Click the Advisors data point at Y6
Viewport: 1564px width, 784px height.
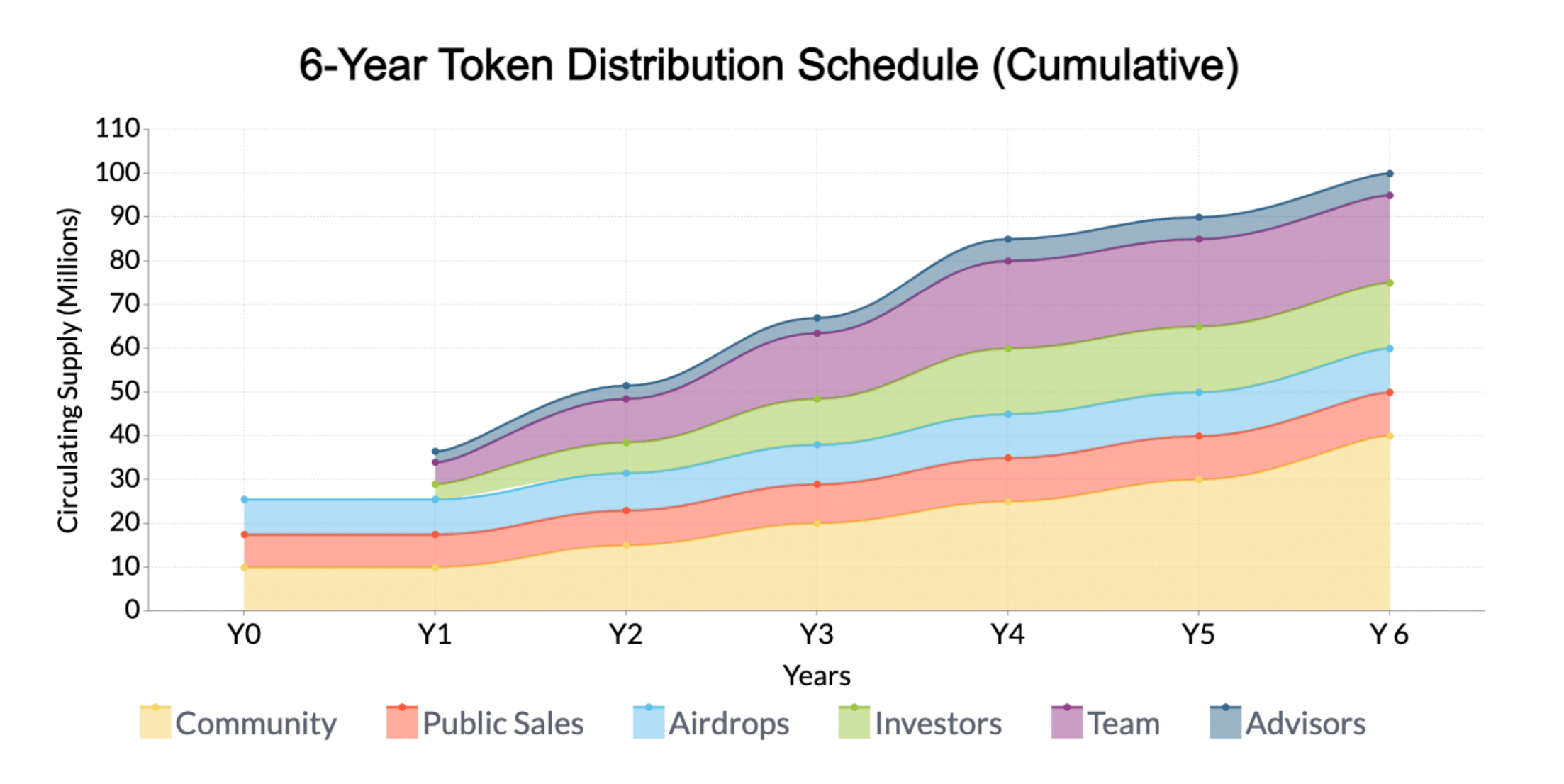(x=1390, y=174)
